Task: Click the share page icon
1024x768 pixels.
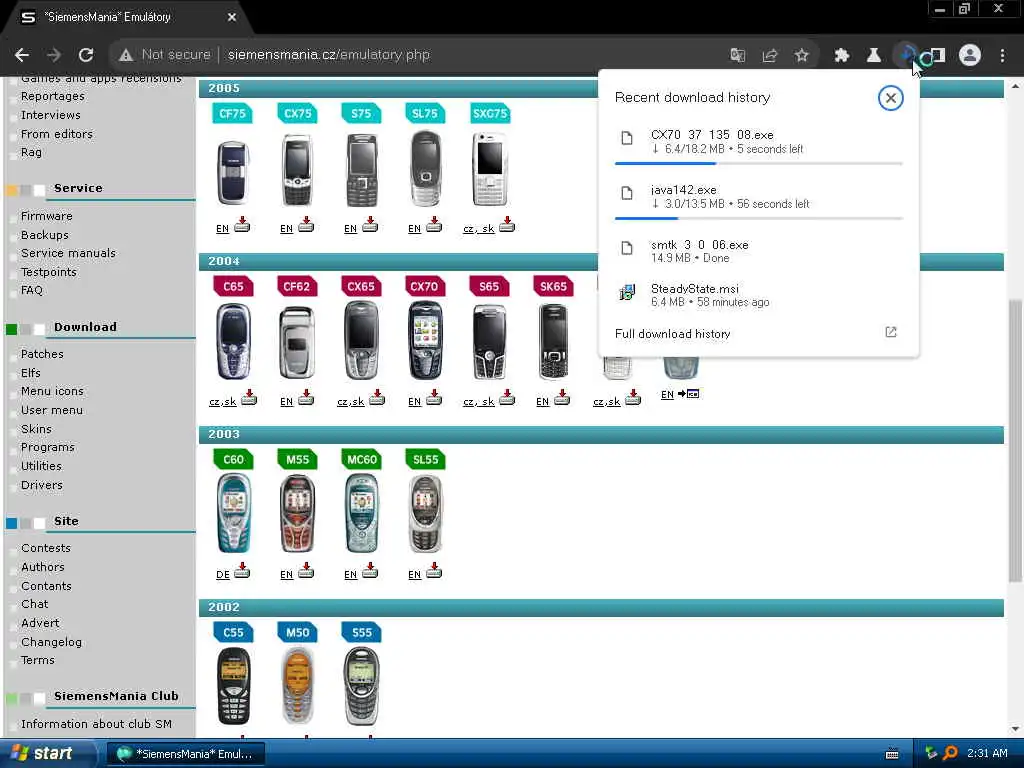Action: (769, 55)
